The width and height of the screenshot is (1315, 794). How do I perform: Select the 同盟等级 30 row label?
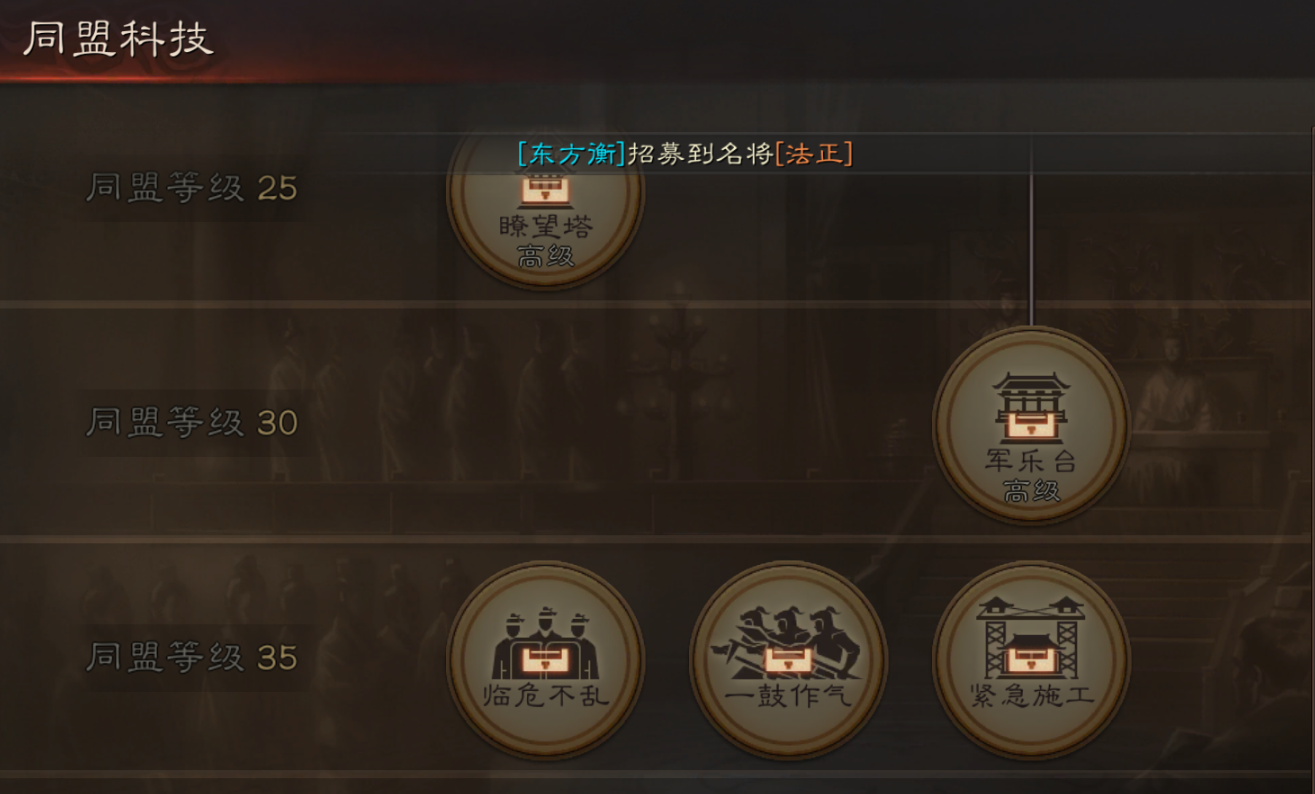coord(192,423)
